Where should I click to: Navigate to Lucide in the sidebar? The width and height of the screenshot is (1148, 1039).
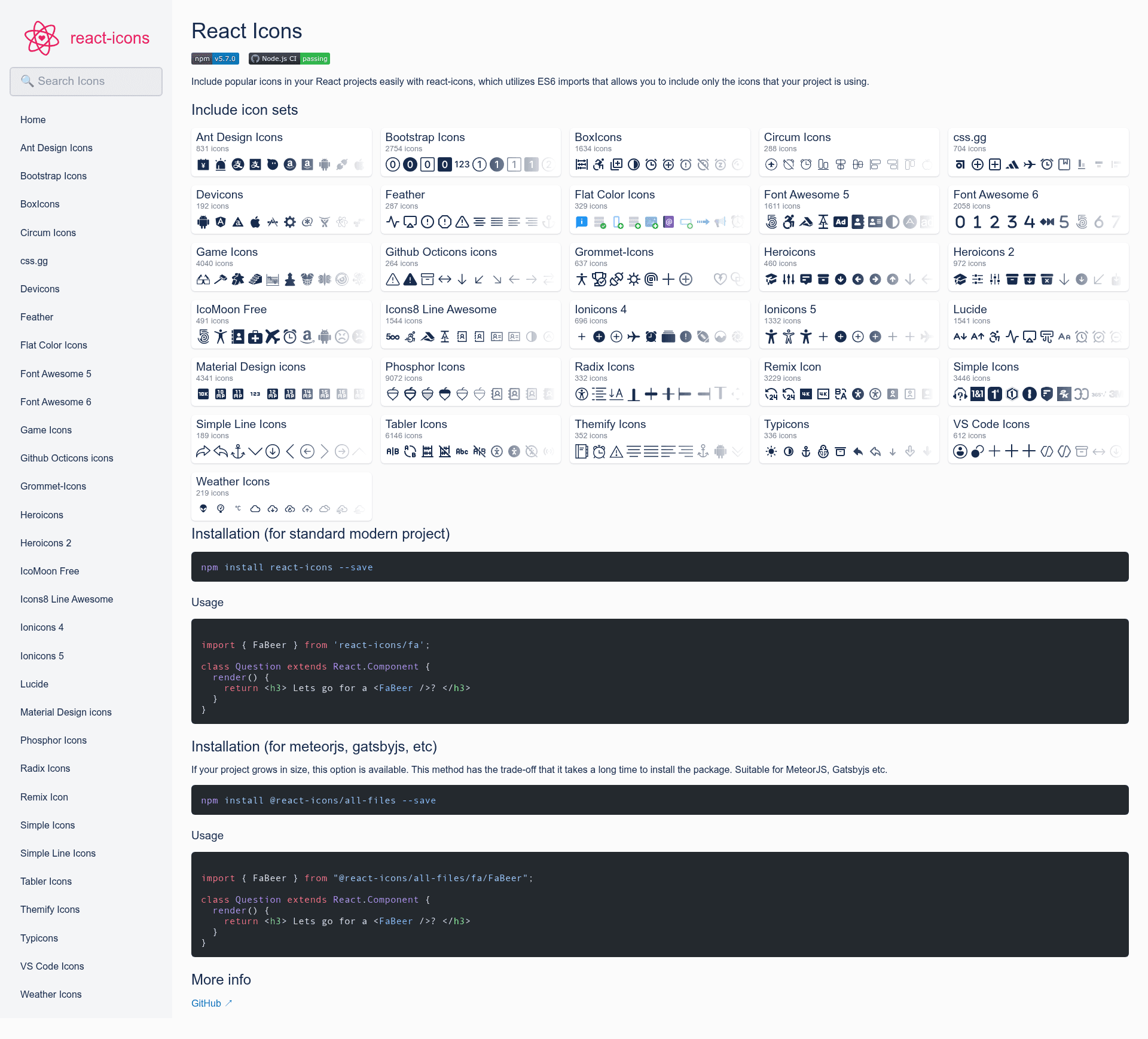point(34,684)
